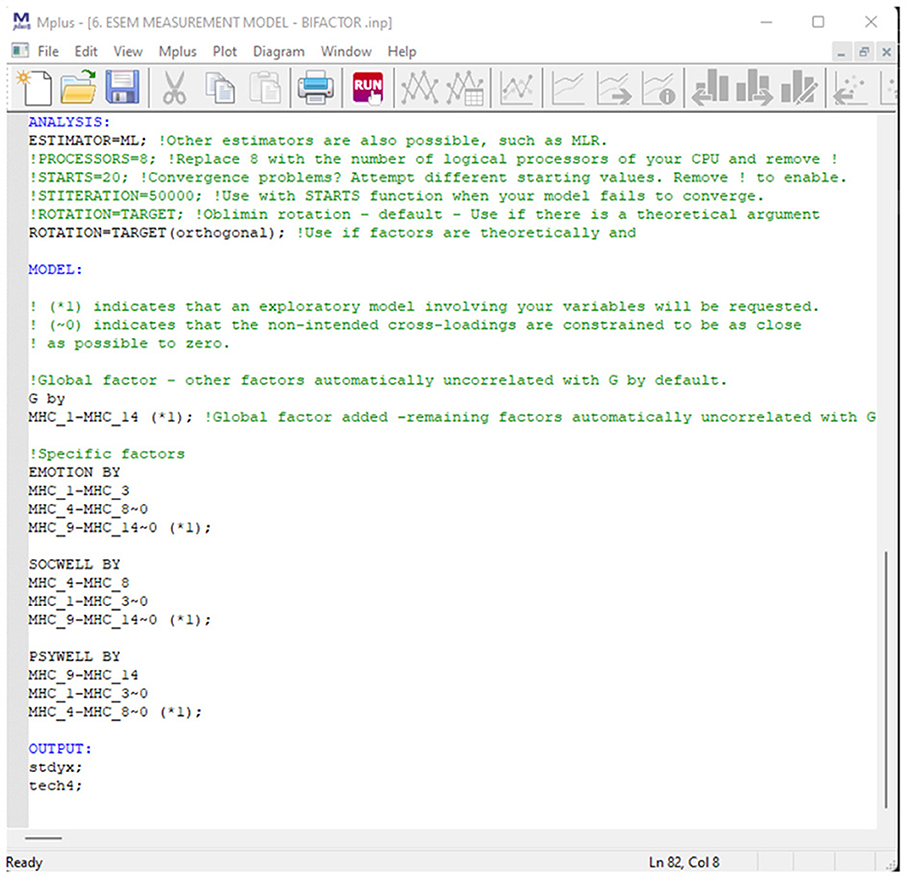
Task: Click the ANALYSIS: heading line
Action: [x=69, y=122]
